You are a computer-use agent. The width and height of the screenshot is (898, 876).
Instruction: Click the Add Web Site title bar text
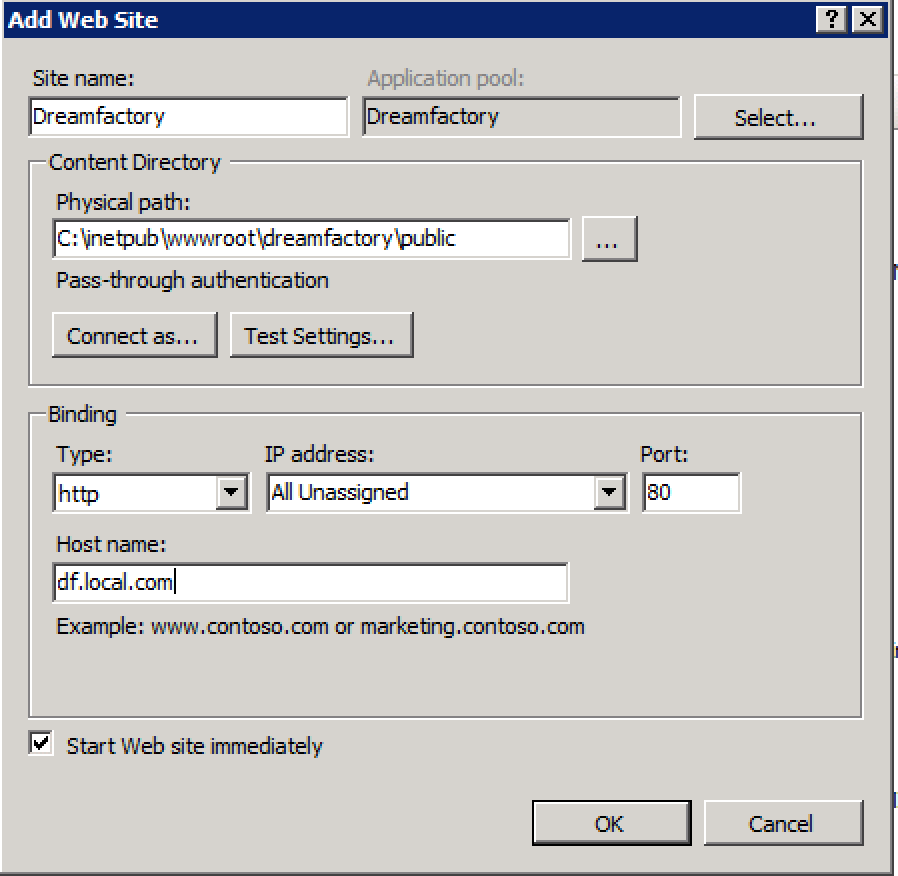[83, 20]
